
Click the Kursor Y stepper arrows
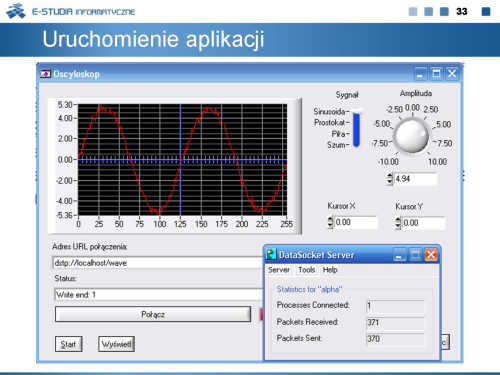click(398, 223)
